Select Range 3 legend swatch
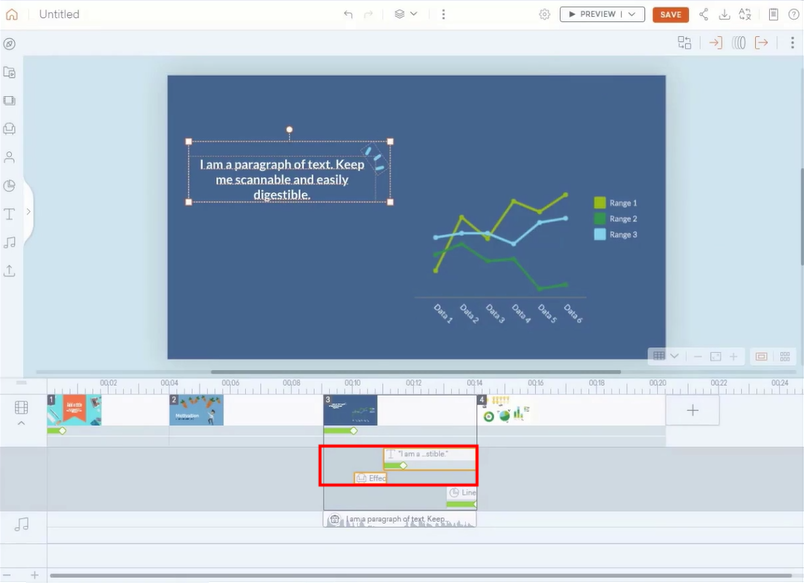The width and height of the screenshot is (804, 583). coord(599,234)
